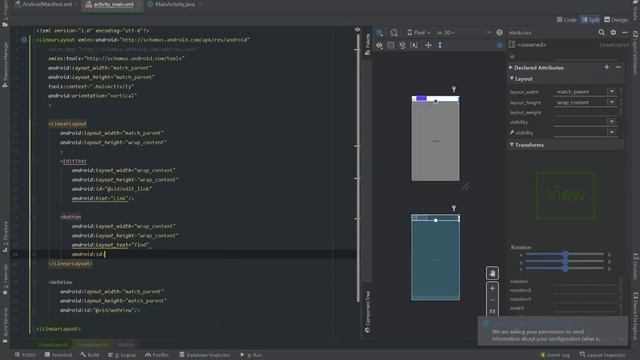Click the Rotation z slider handle
The height and width of the screenshot is (360, 640).
click(x=565, y=268)
